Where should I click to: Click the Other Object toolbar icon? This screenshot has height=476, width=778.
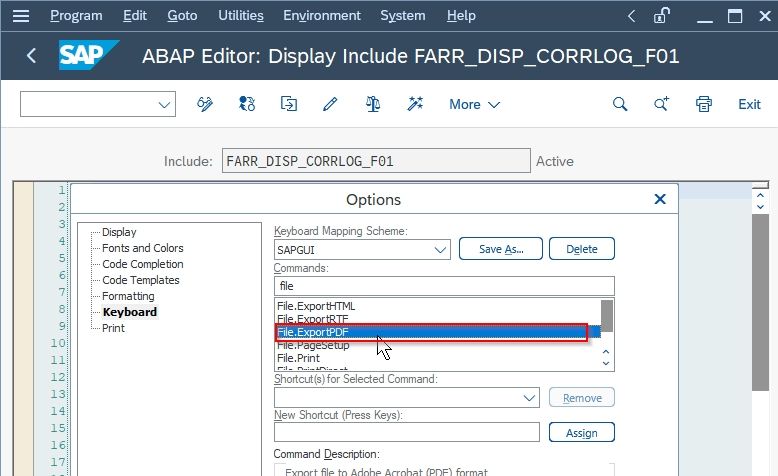[x=289, y=104]
